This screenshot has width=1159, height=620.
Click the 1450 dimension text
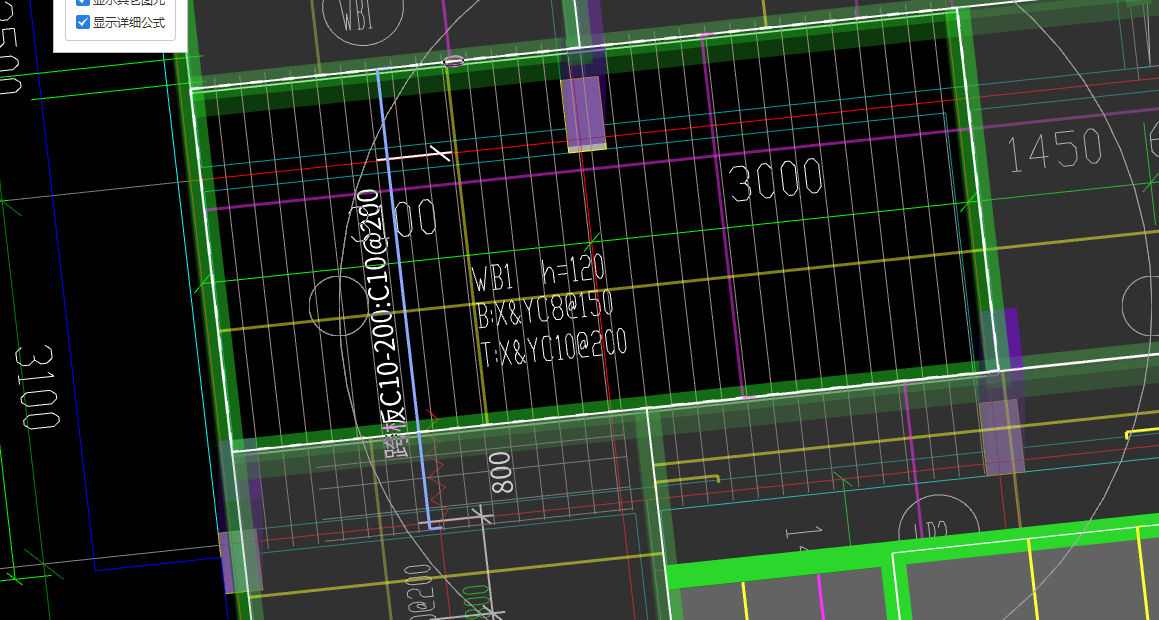tap(1056, 150)
